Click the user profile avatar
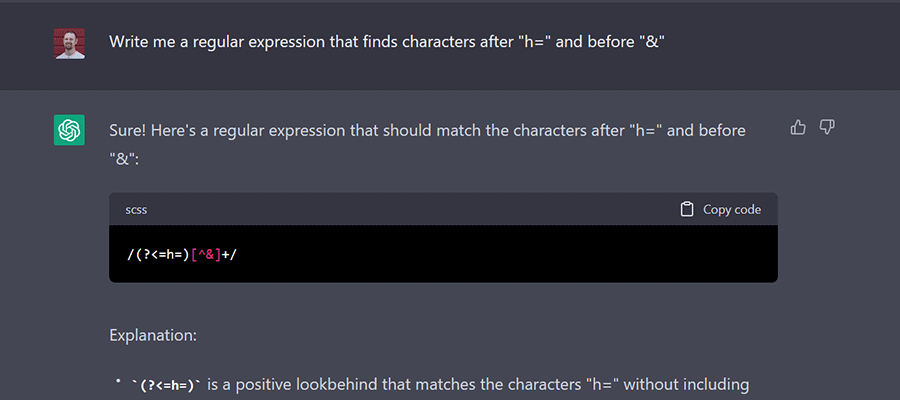Image resolution: width=900 pixels, height=400 pixels. [69, 43]
